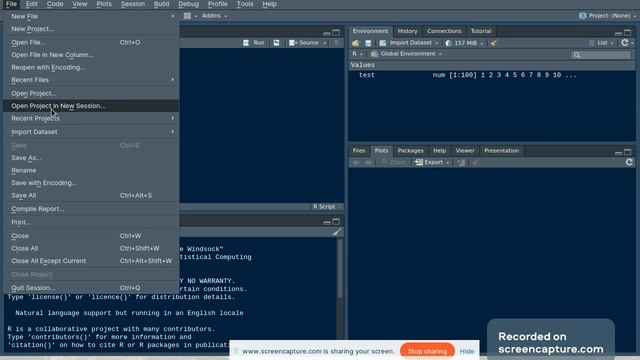Image resolution: width=640 pixels, height=360 pixels.
Task: Choose Quit Session... menu item
Action: (91, 288)
